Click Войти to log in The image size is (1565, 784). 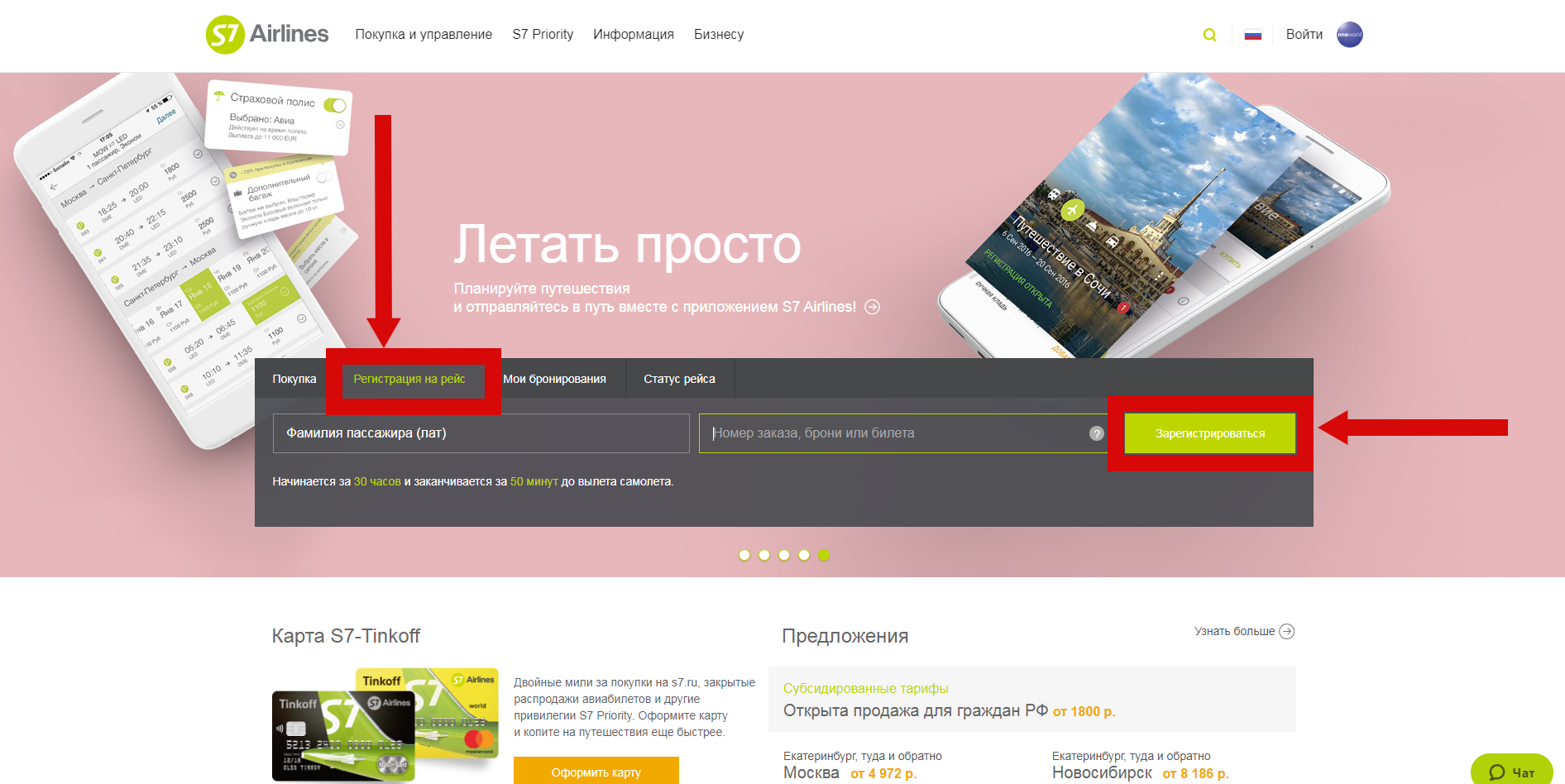click(x=1304, y=35)
